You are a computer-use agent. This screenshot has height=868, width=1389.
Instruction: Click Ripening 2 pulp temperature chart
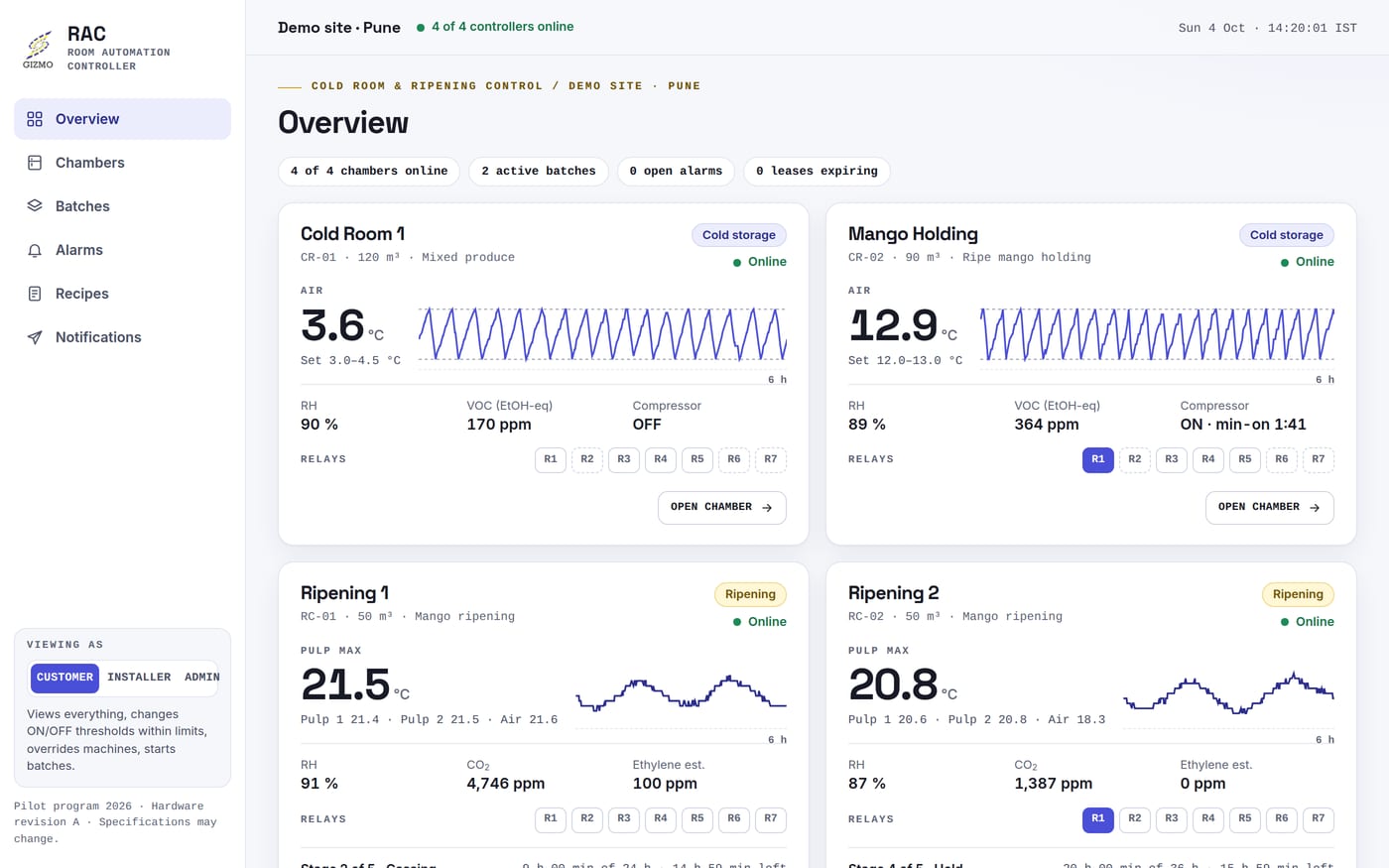point(1228,699)
